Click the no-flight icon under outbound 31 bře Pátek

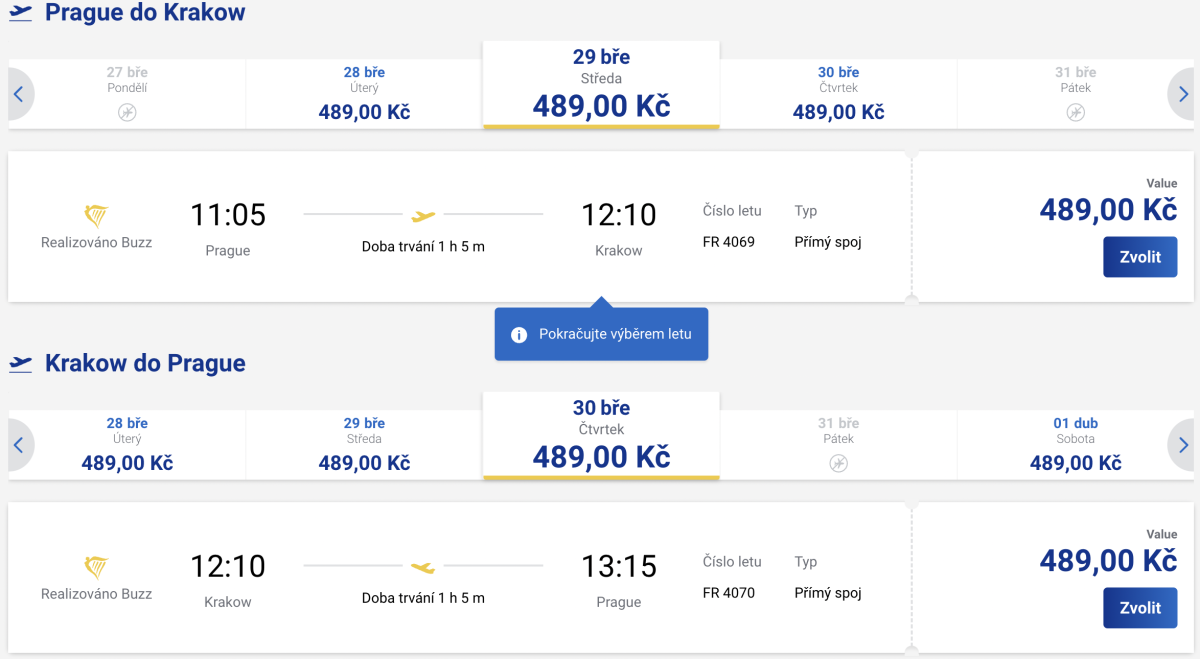[x=1075, y=112]
